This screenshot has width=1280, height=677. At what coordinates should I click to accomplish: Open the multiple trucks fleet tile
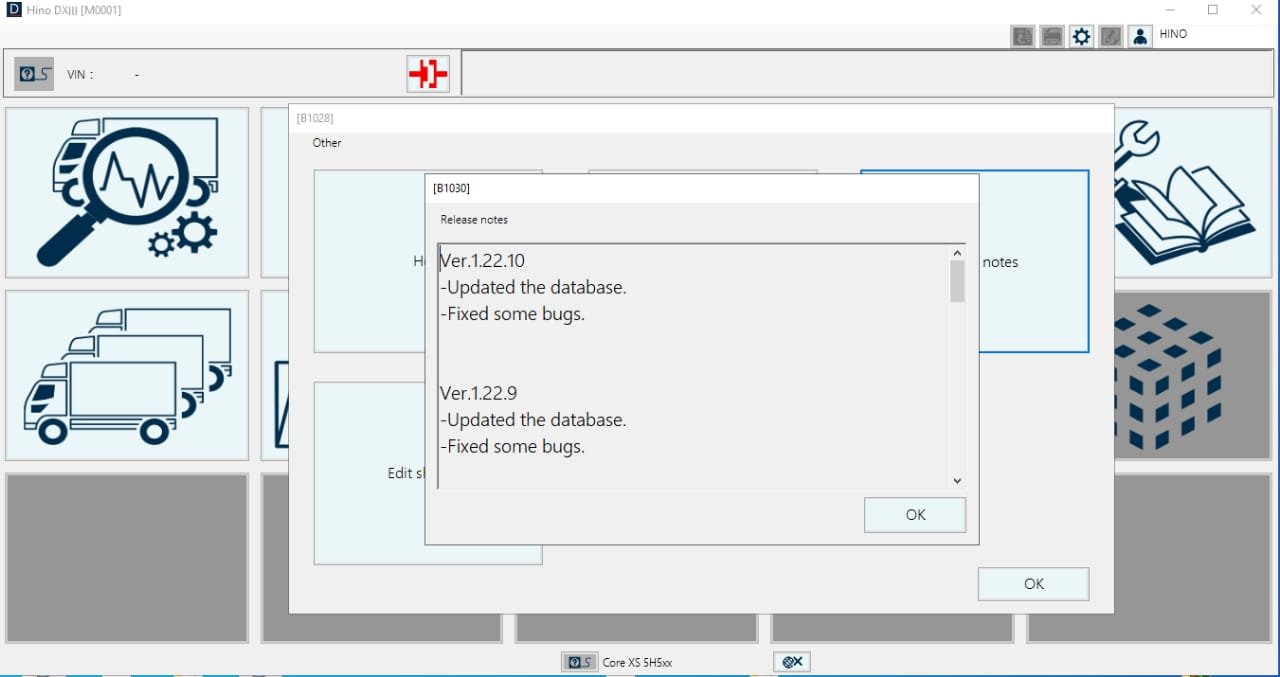tap(127, 373)
